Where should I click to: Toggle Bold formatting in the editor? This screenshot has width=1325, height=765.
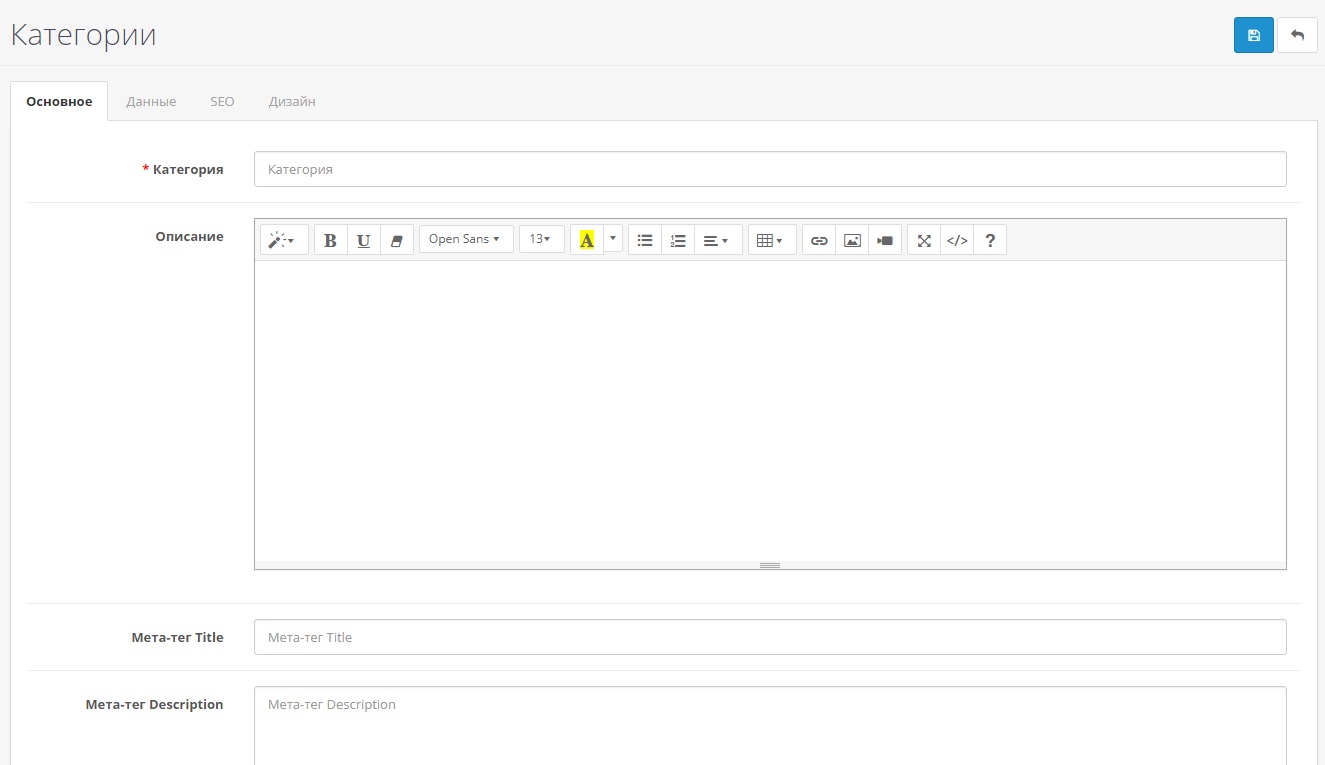pos(330,240)
